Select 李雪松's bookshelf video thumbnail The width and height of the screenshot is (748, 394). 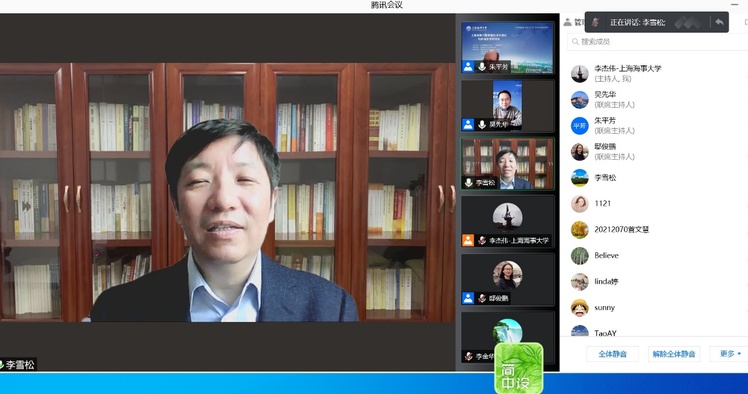(508, 164)
